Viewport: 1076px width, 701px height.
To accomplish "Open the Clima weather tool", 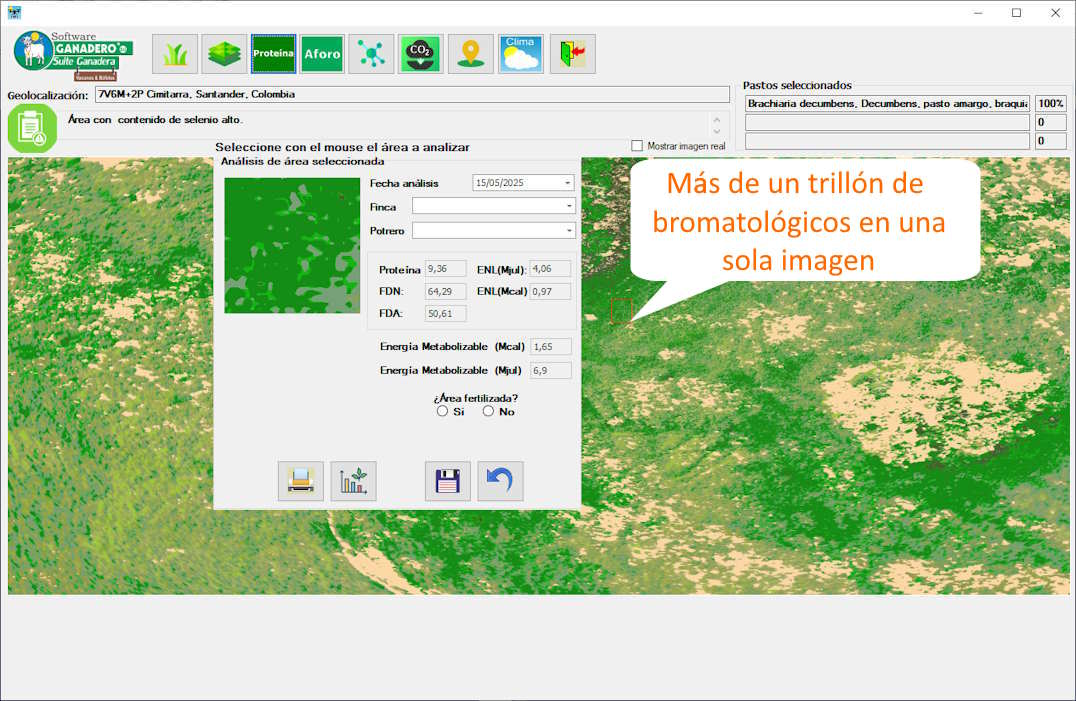I will pyautogui.click(x=521, y=54).
